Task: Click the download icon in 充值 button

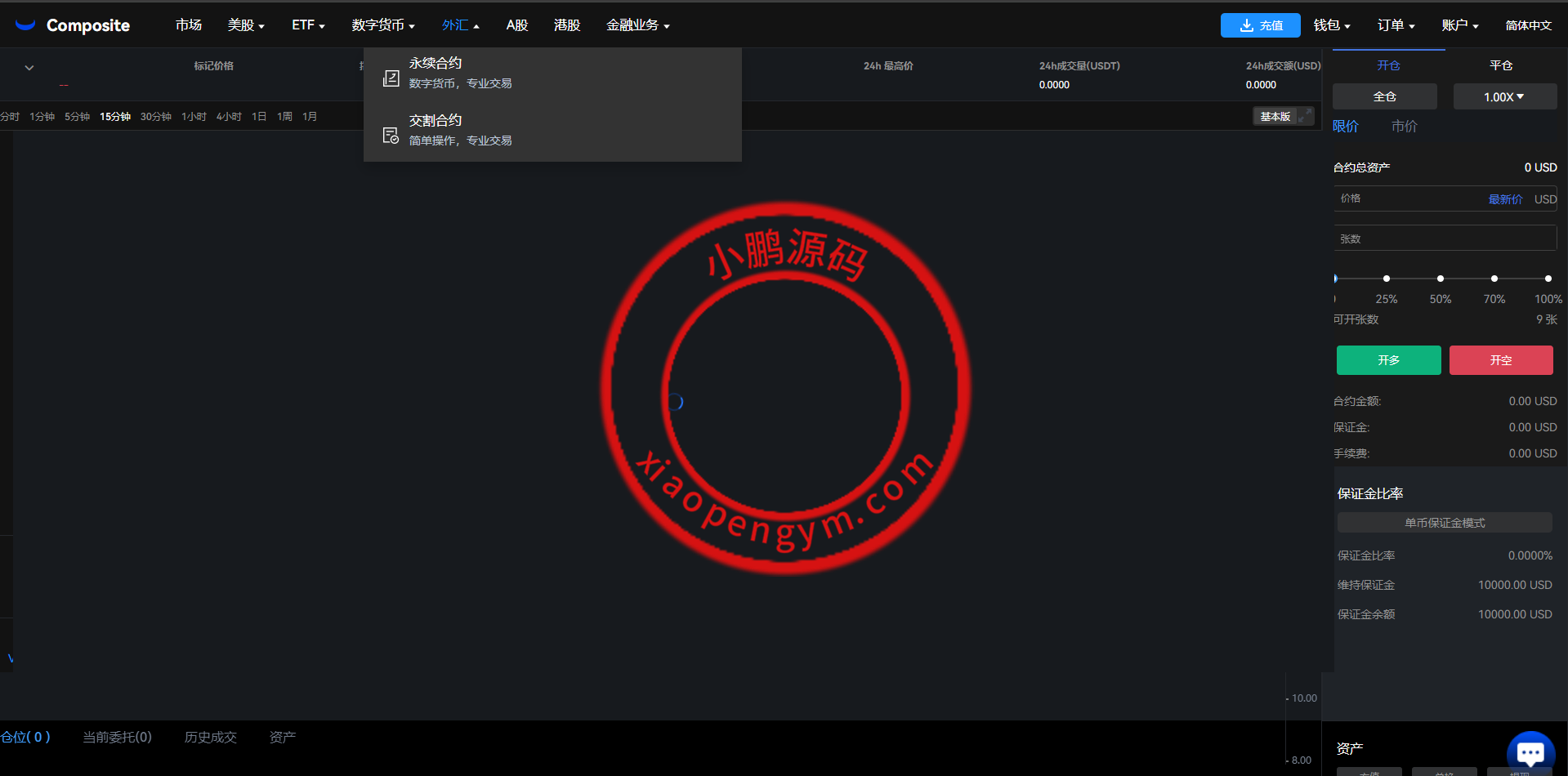Action: click(x=1247, y=25)
